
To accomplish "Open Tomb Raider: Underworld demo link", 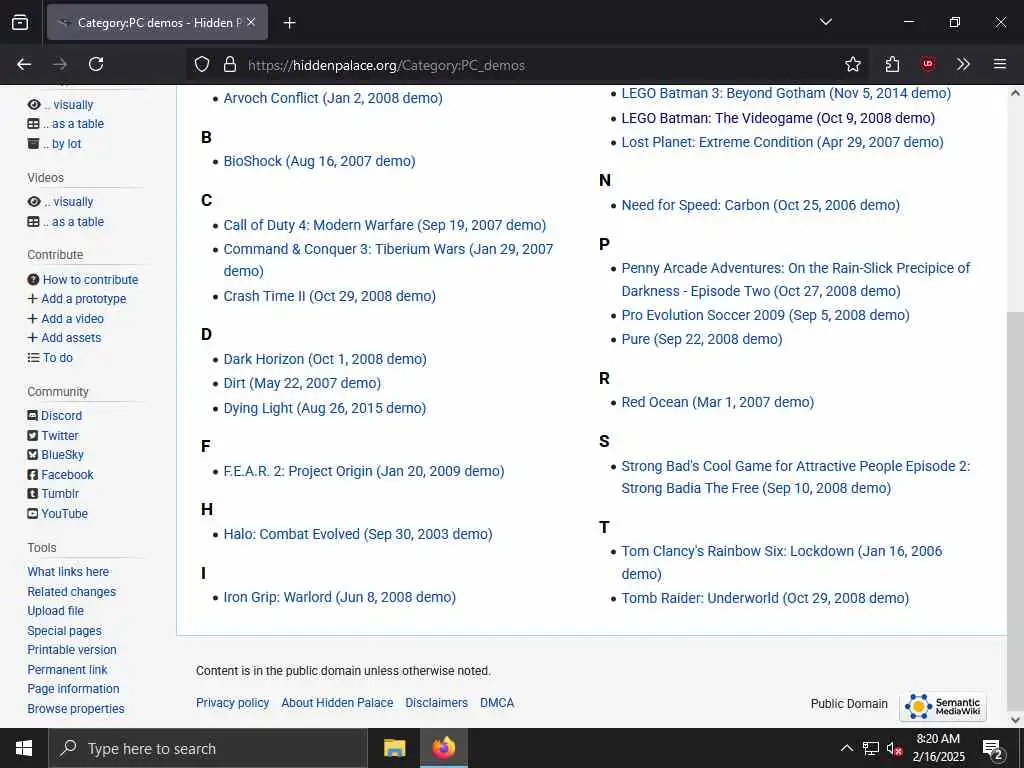I will [765, 598].
